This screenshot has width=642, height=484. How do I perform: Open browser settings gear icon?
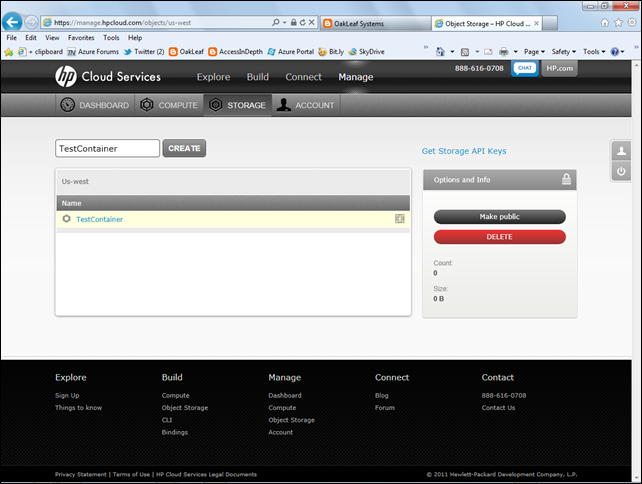tap(632, 23)
